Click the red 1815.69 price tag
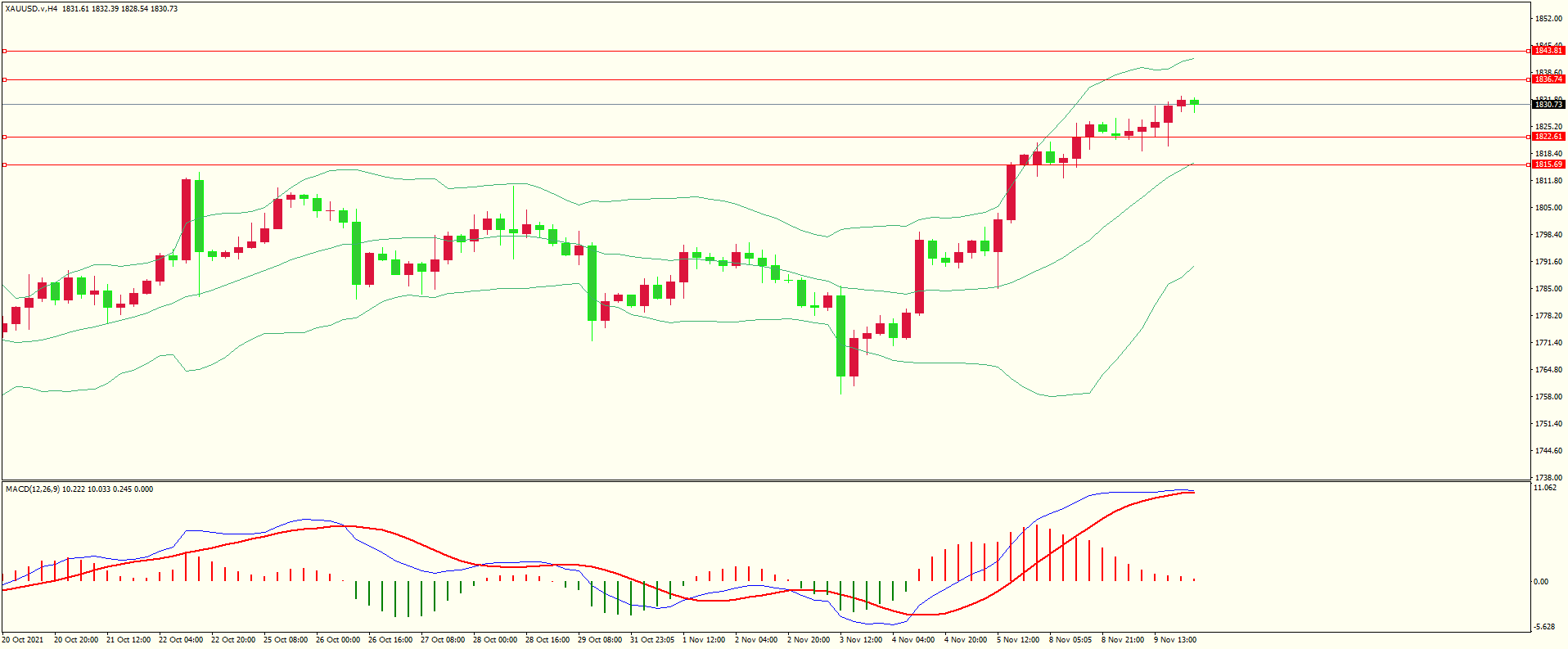The height and width of the screenshot is (649, 1568). (1548, 165)
